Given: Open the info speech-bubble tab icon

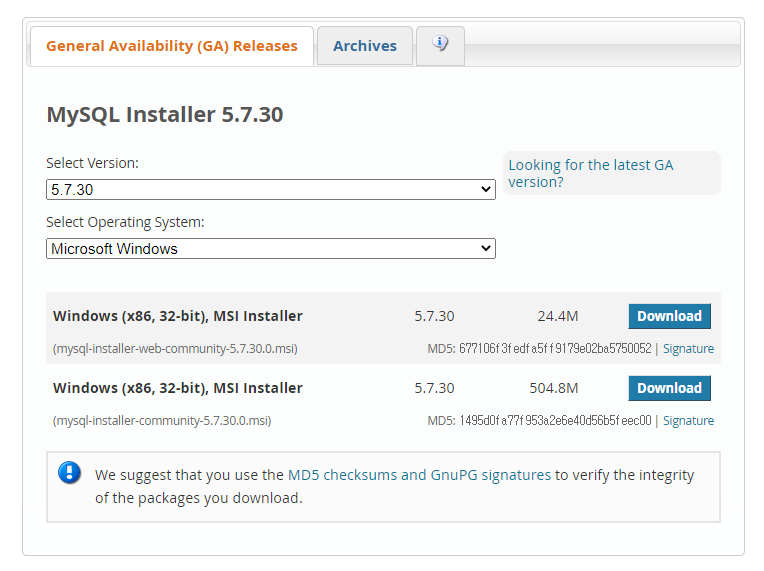Looking at the screenshot, I should point(440,44).
